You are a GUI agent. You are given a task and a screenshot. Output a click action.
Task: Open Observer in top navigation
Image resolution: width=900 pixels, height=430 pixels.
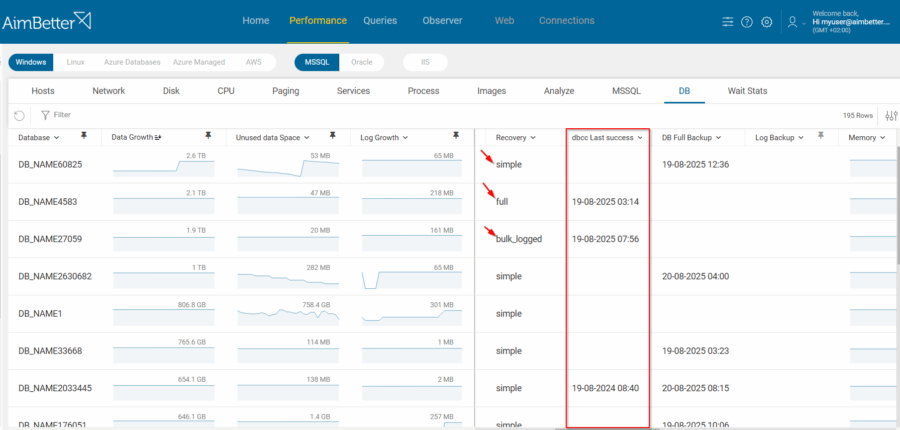[443, 21]
